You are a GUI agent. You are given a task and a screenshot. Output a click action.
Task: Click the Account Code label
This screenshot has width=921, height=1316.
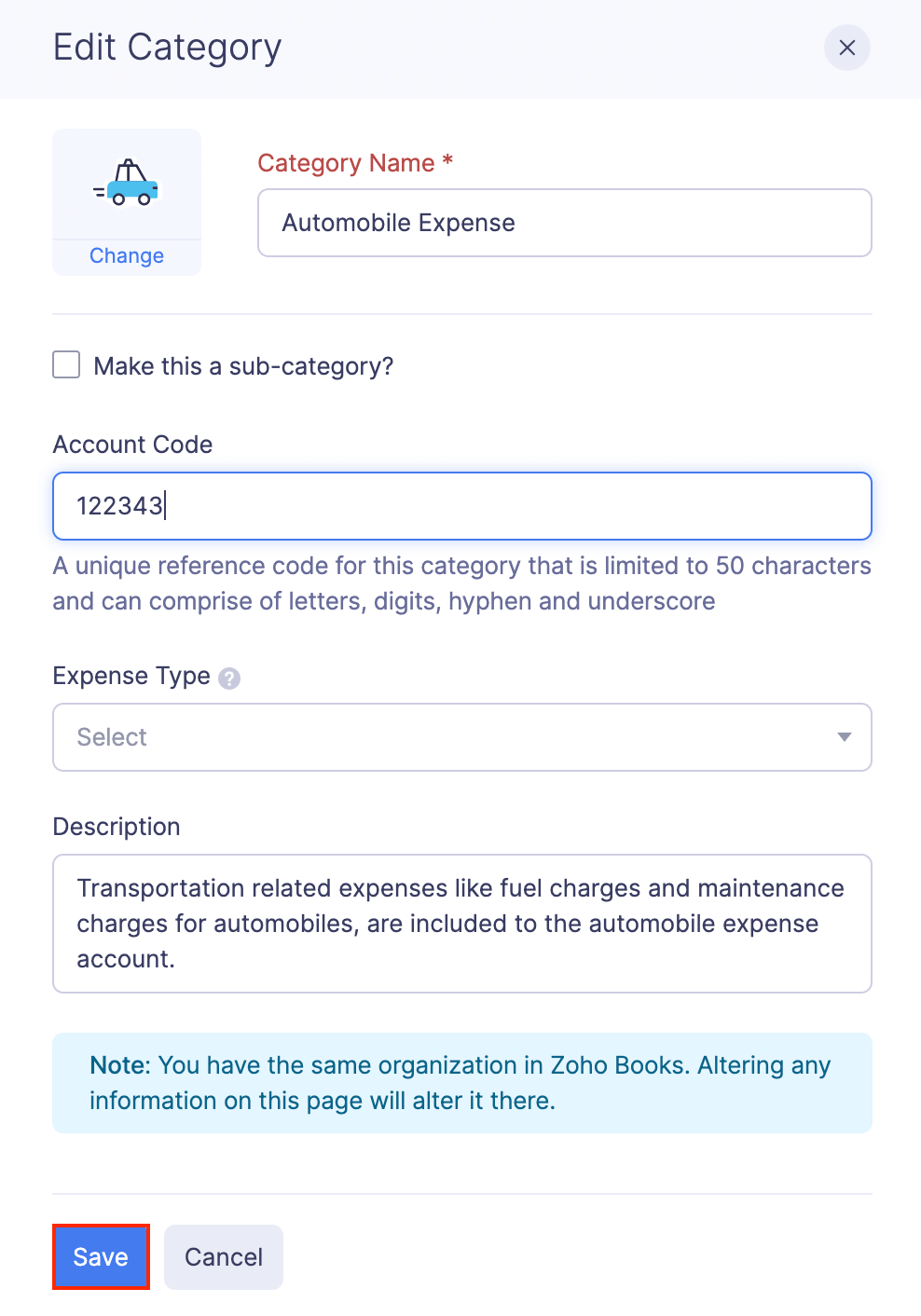[131, 445]
